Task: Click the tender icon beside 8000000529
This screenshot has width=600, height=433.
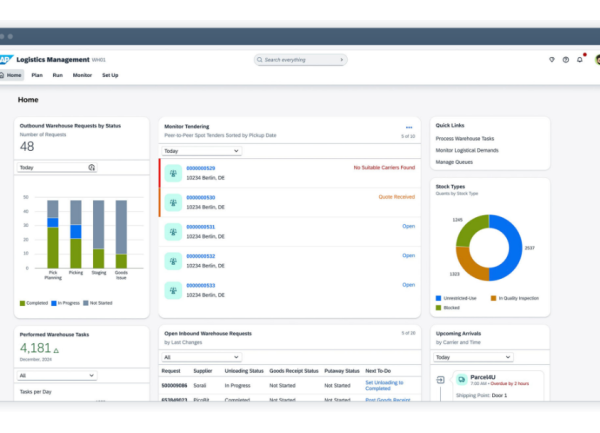Action: (x=174, y=172)
